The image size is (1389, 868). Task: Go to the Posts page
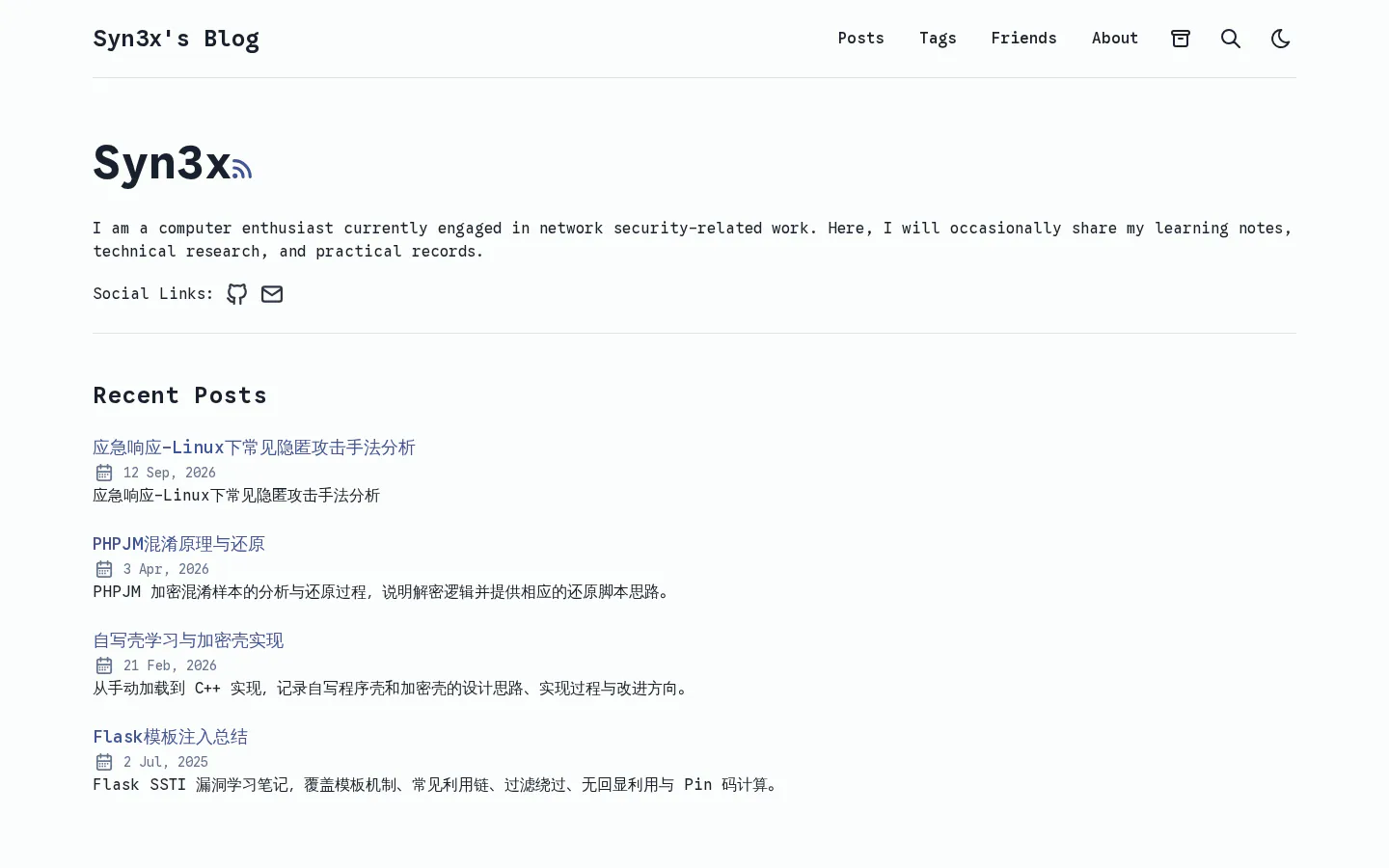[x=861, y=39]
